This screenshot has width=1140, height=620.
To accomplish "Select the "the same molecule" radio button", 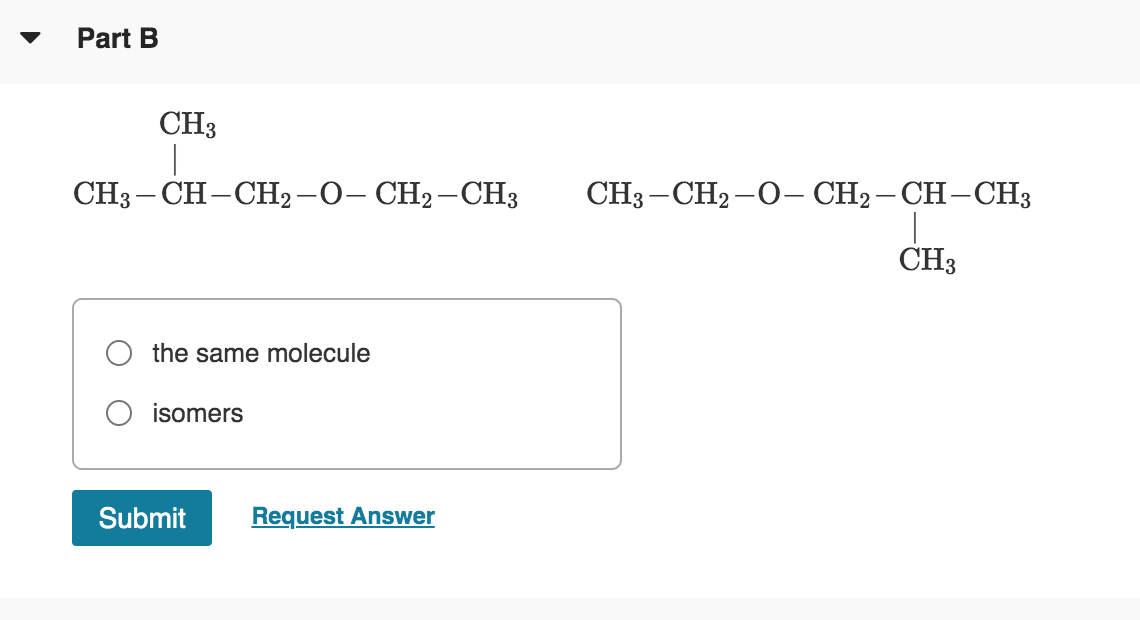I will (x=118, y=353).
